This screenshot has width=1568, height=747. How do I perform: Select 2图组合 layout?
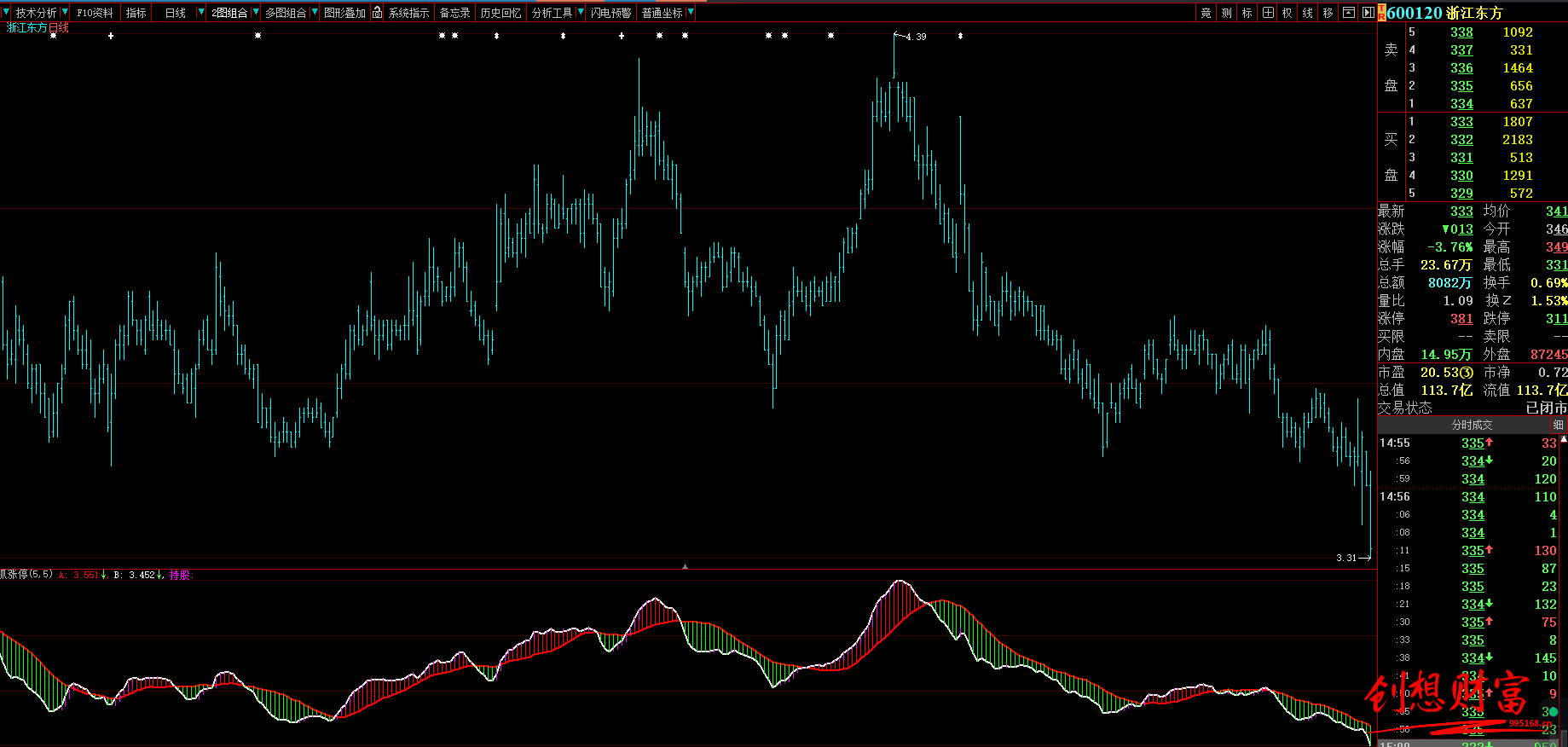click(229, 13)
